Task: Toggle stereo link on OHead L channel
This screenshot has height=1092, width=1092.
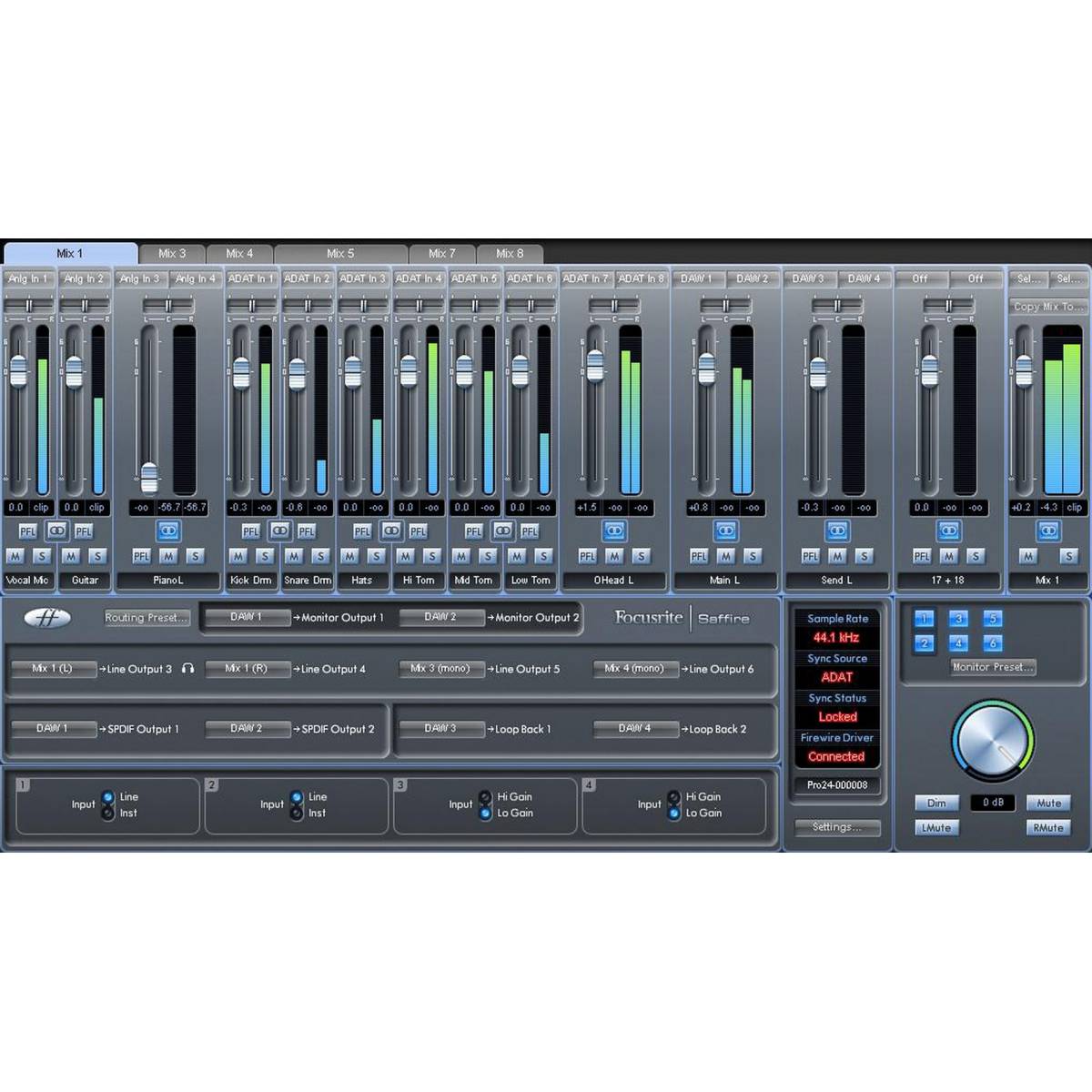Action: pos(614,530)
